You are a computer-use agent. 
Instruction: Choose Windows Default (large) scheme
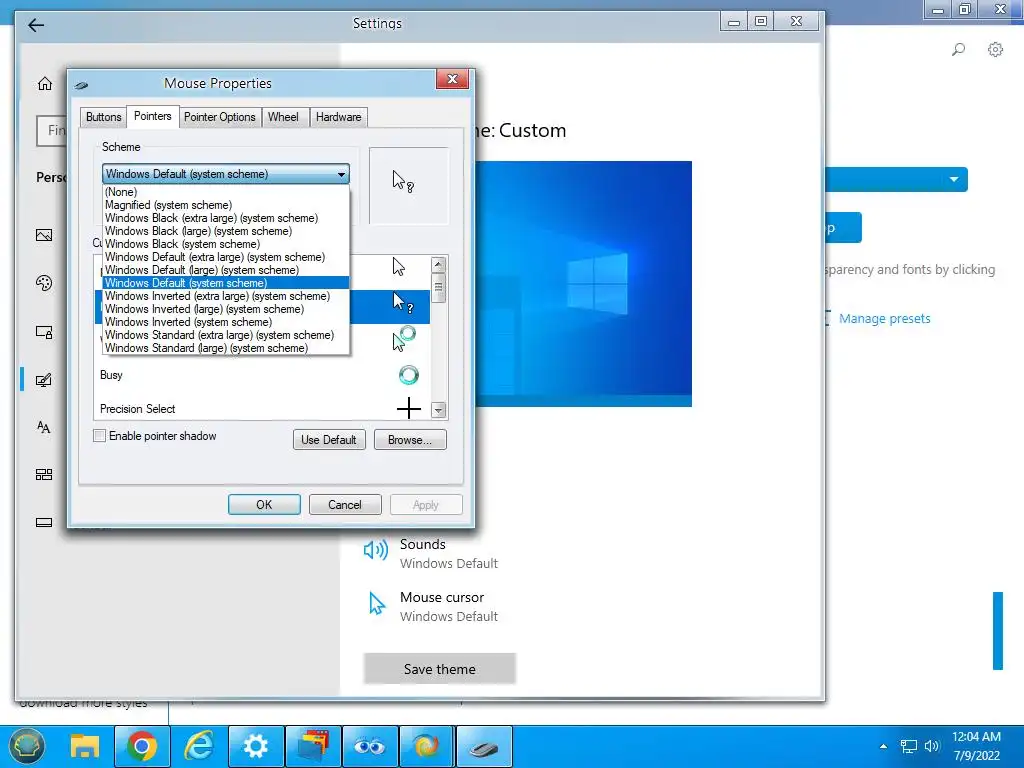226,270
